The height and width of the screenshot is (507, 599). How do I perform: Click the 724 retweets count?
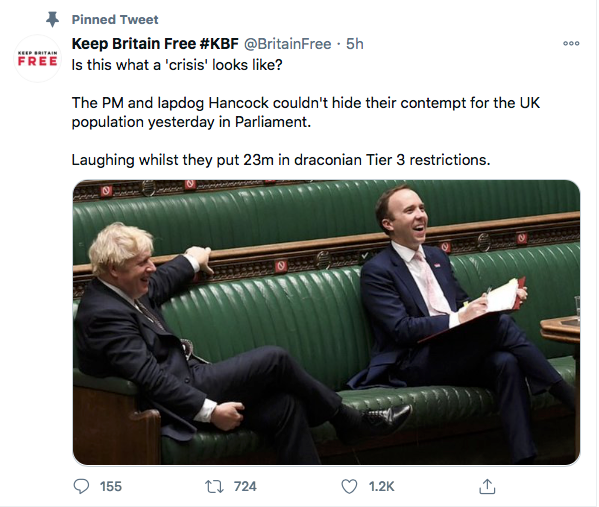pyautogui.click(x=245, y=486)
